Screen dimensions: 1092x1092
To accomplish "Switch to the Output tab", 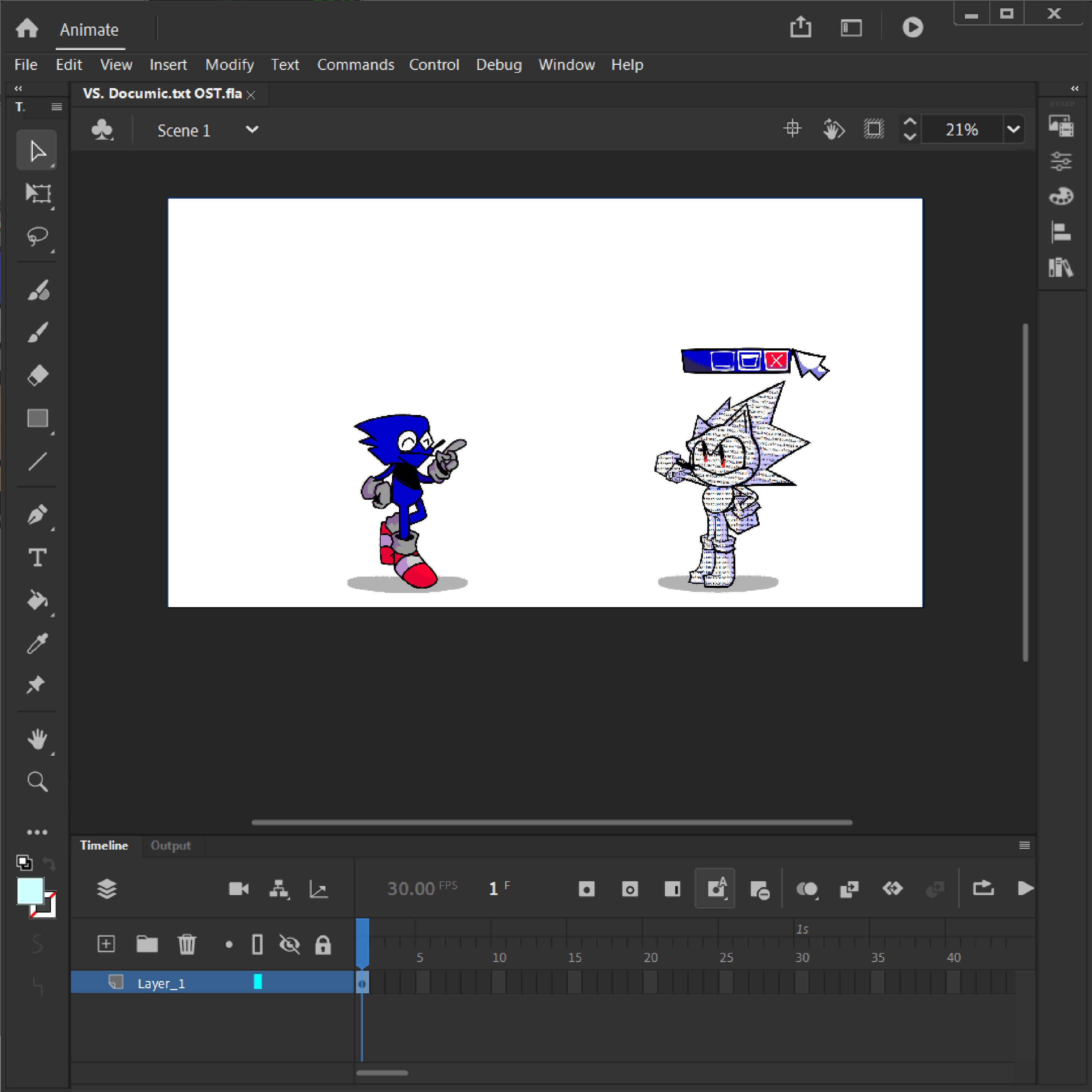I will pyautogui.click(x=170, y=845).
